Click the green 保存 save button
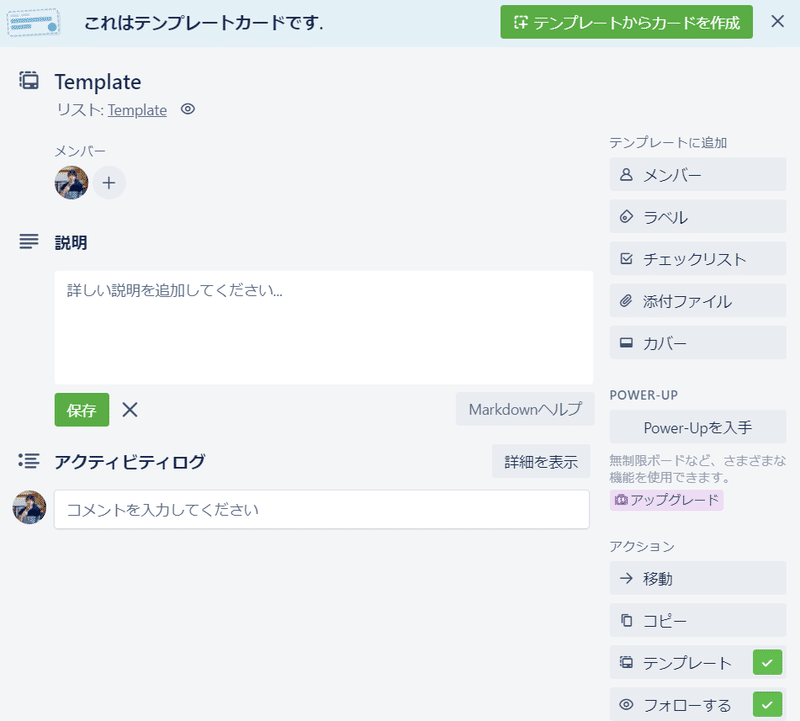Viewport: 800px width, 721px height. (81, 410)
